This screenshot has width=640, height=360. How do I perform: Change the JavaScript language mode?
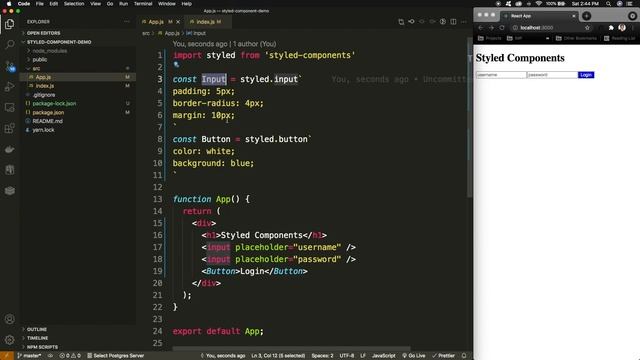pos(383,356)
